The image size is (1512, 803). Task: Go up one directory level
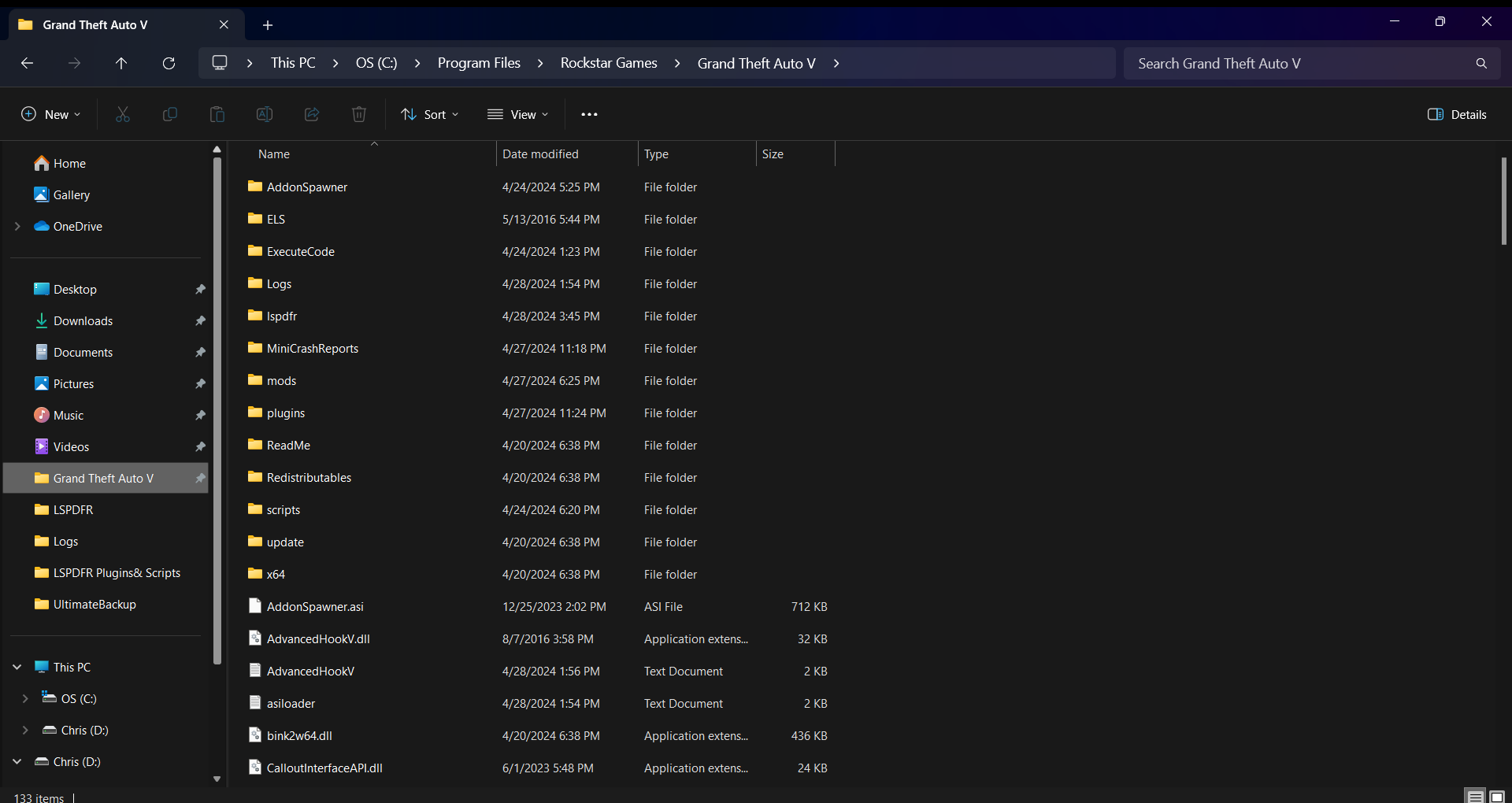pyautogui.click(x=121, y=63)
